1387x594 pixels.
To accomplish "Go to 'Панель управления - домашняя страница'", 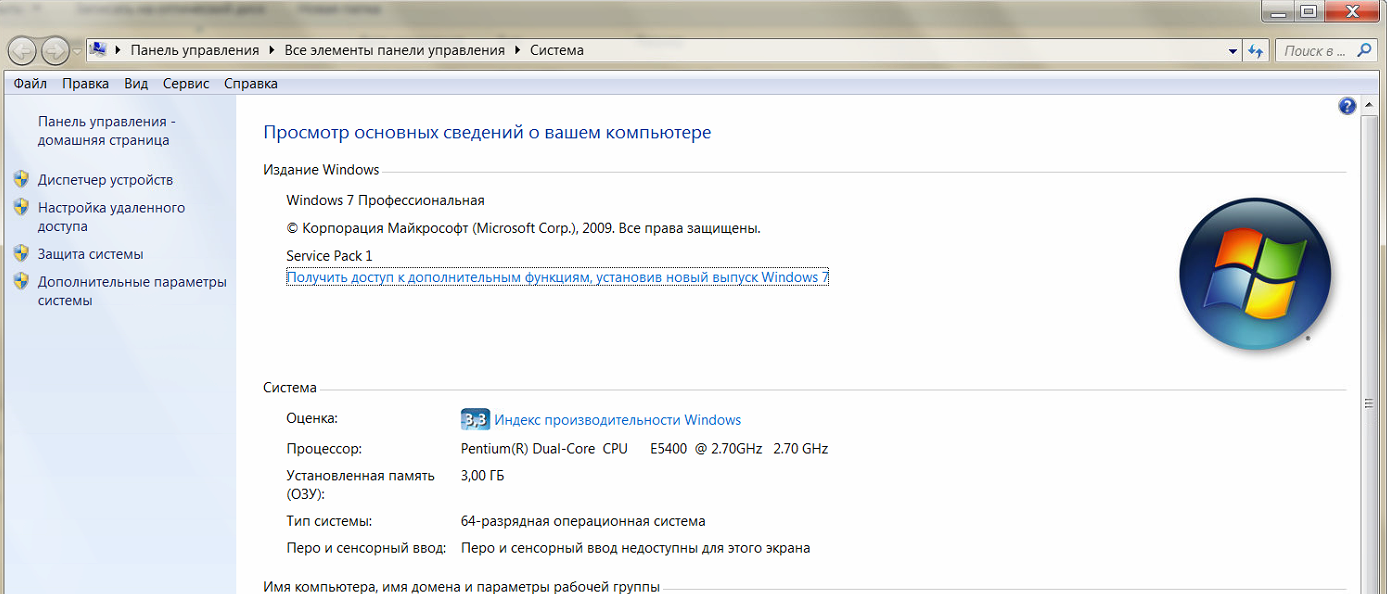I will point(107,131).
